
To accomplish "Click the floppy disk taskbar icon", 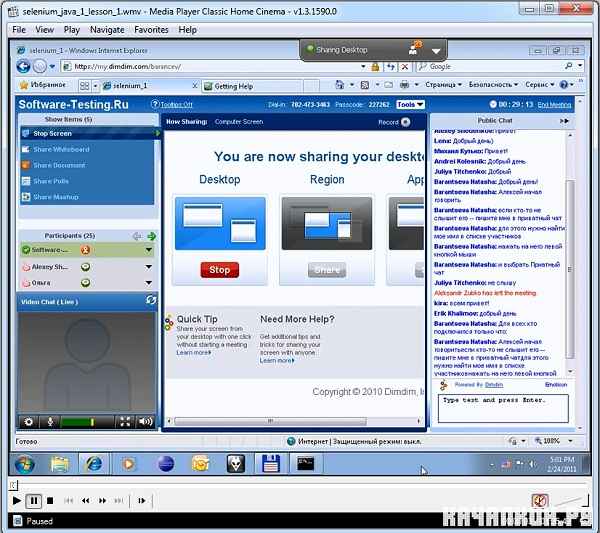I will [x=271, y=464].
